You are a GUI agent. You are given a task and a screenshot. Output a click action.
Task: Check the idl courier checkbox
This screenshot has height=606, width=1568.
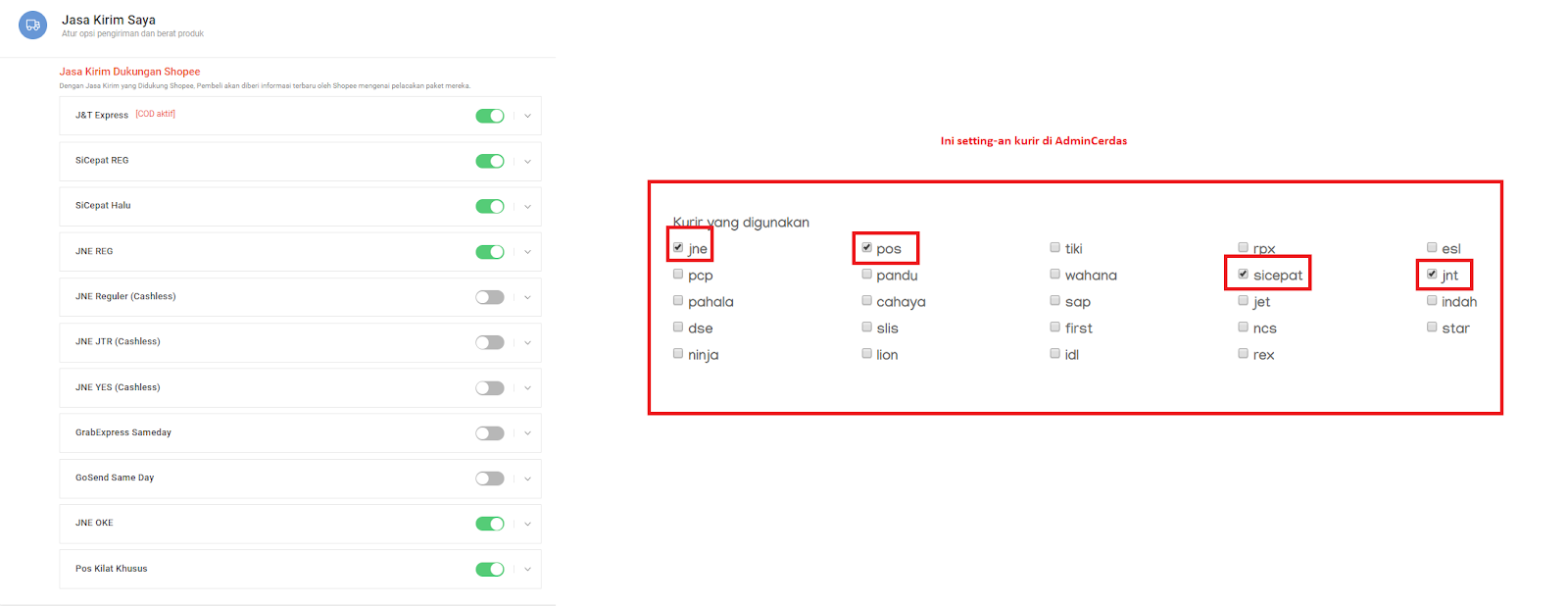click(x=1055, y=353)
